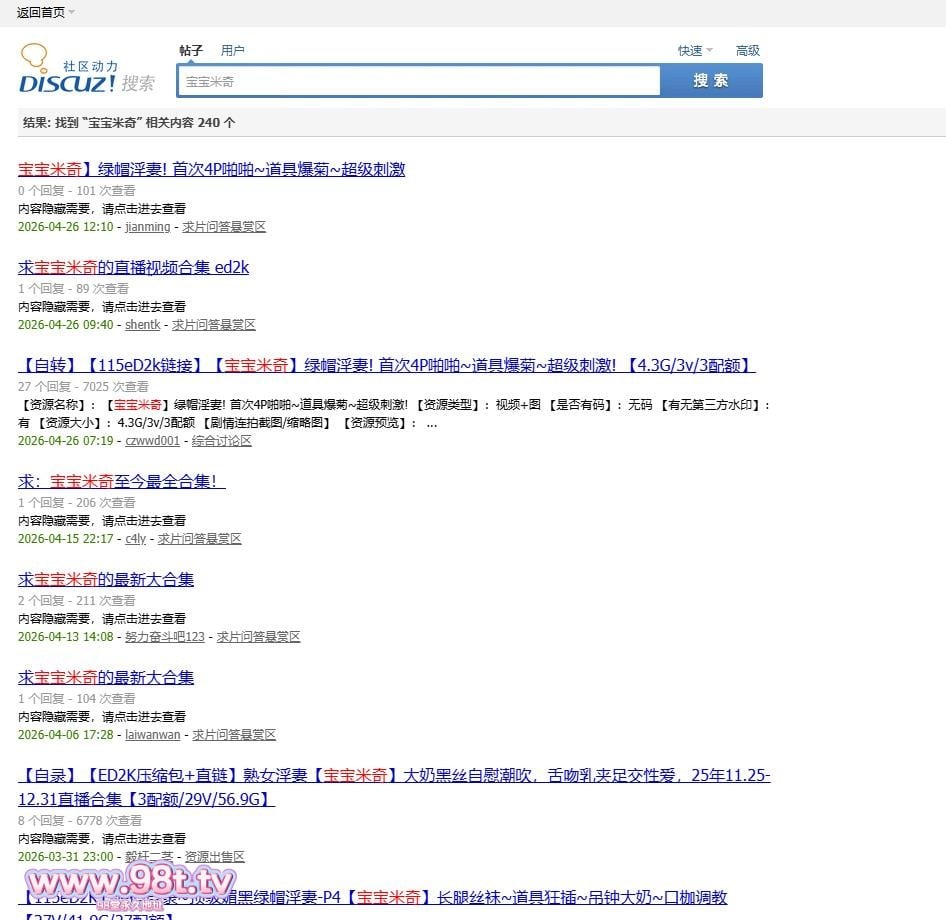The image size is (946, 920).
Task: Go to the 资源出售区 forum section
Action: 214,857
